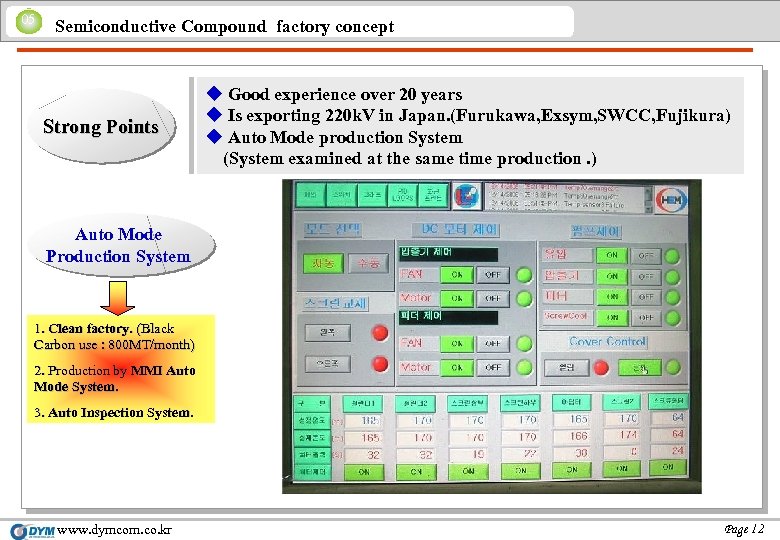Click the Strong Points oval label
This screenshot has height=540, width=780.
(x=101, y=126)
